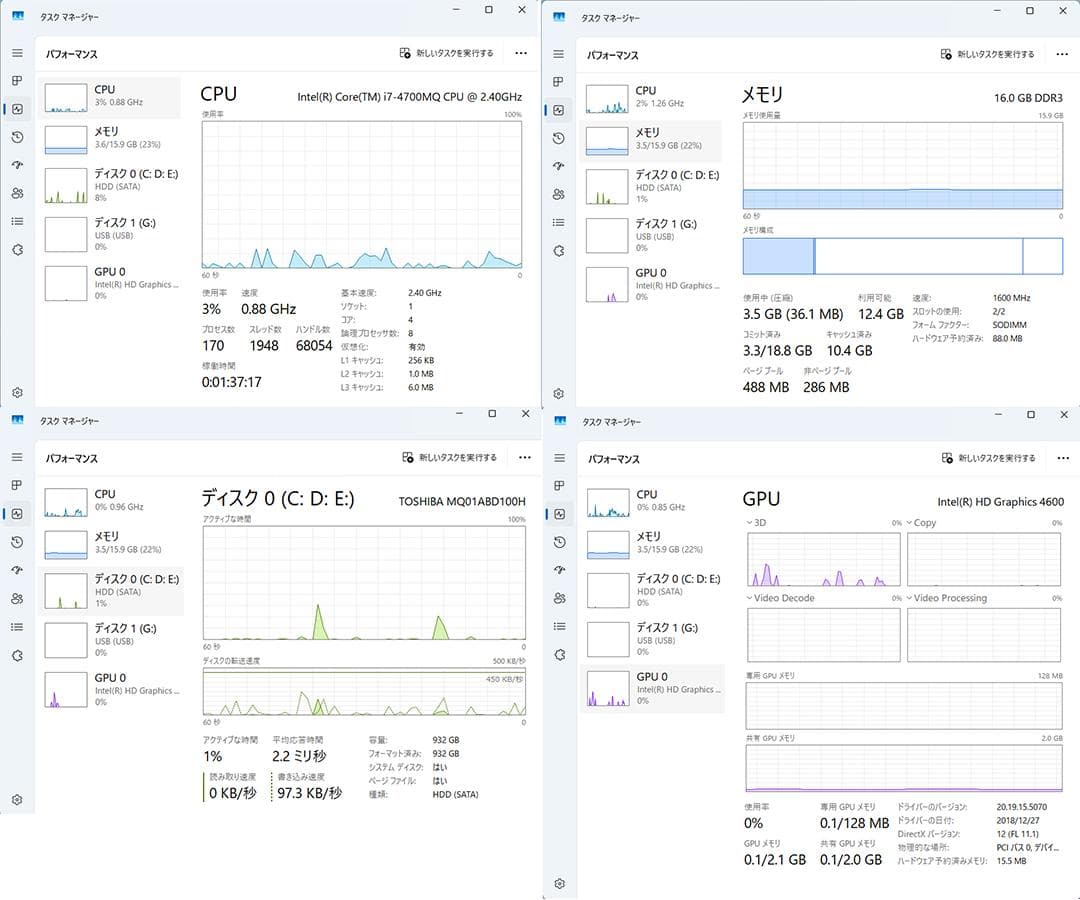Open Services icon in メモリ window
The image size is (1080, 900).
(x=559, y=251)
